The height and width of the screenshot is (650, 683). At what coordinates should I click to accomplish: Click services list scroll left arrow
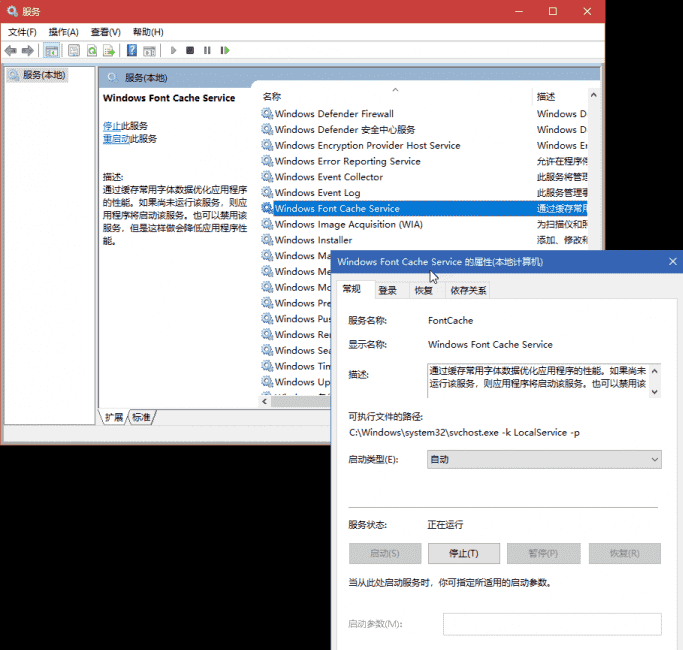[x=264, y=401]
